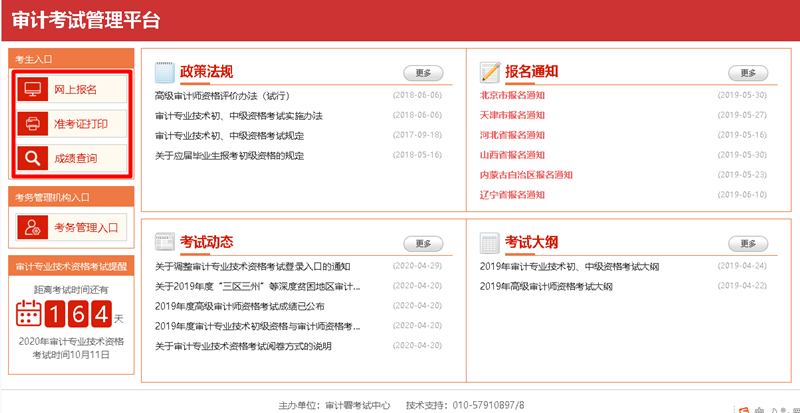This screenshot has width=800, height=413.
Task: Click the magnifier icon for 成绩查询
Action: [x=33, y=158]
